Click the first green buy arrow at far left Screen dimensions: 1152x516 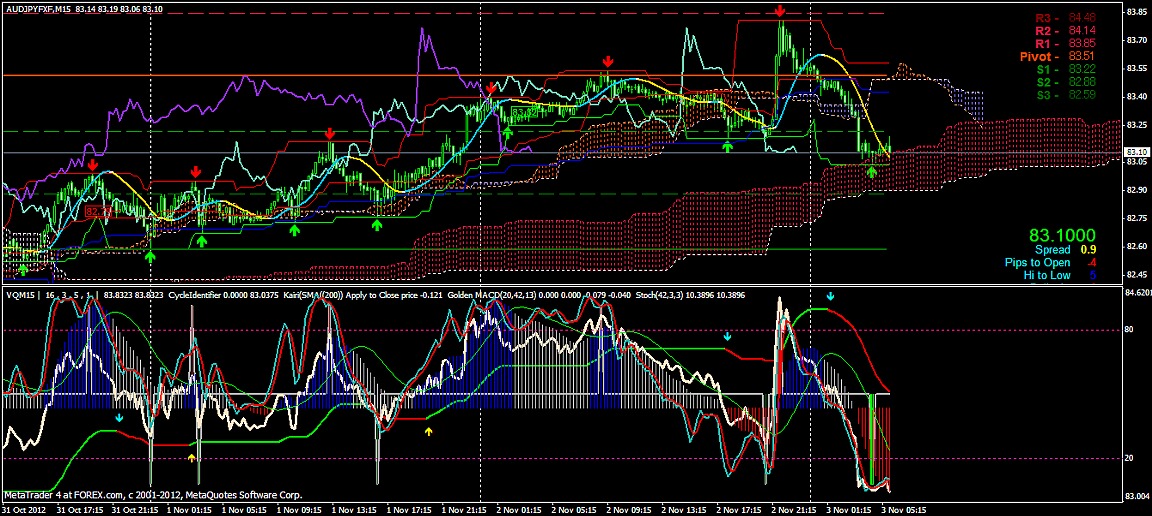point(23,270)
